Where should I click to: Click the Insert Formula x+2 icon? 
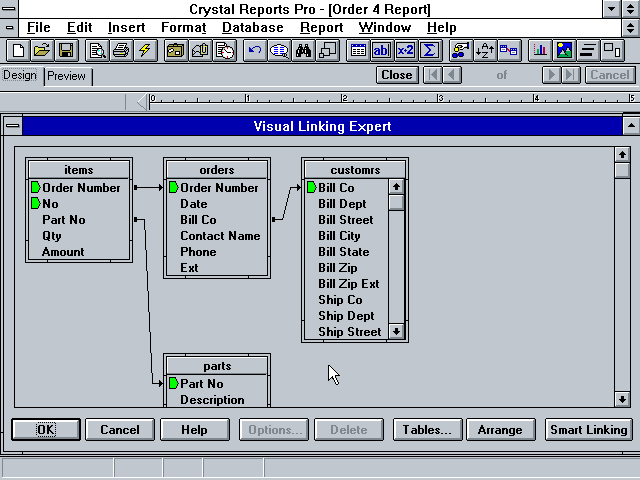click(405, 51)
